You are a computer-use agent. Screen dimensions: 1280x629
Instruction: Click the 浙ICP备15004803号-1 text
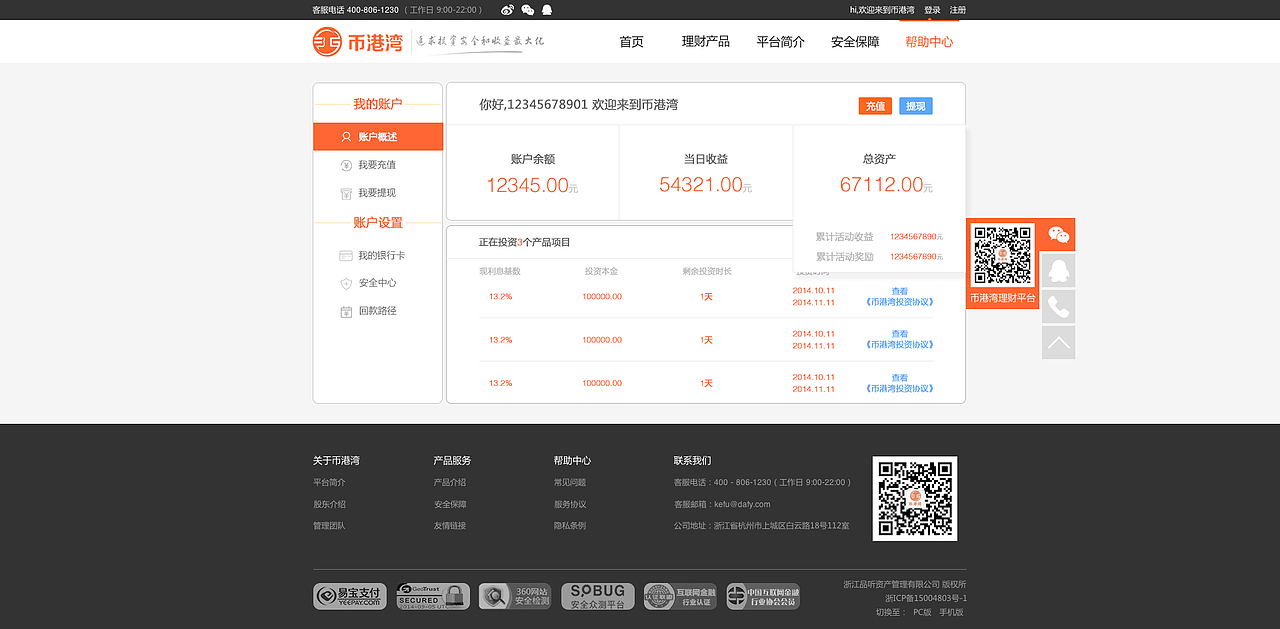[x=926, y=598]
